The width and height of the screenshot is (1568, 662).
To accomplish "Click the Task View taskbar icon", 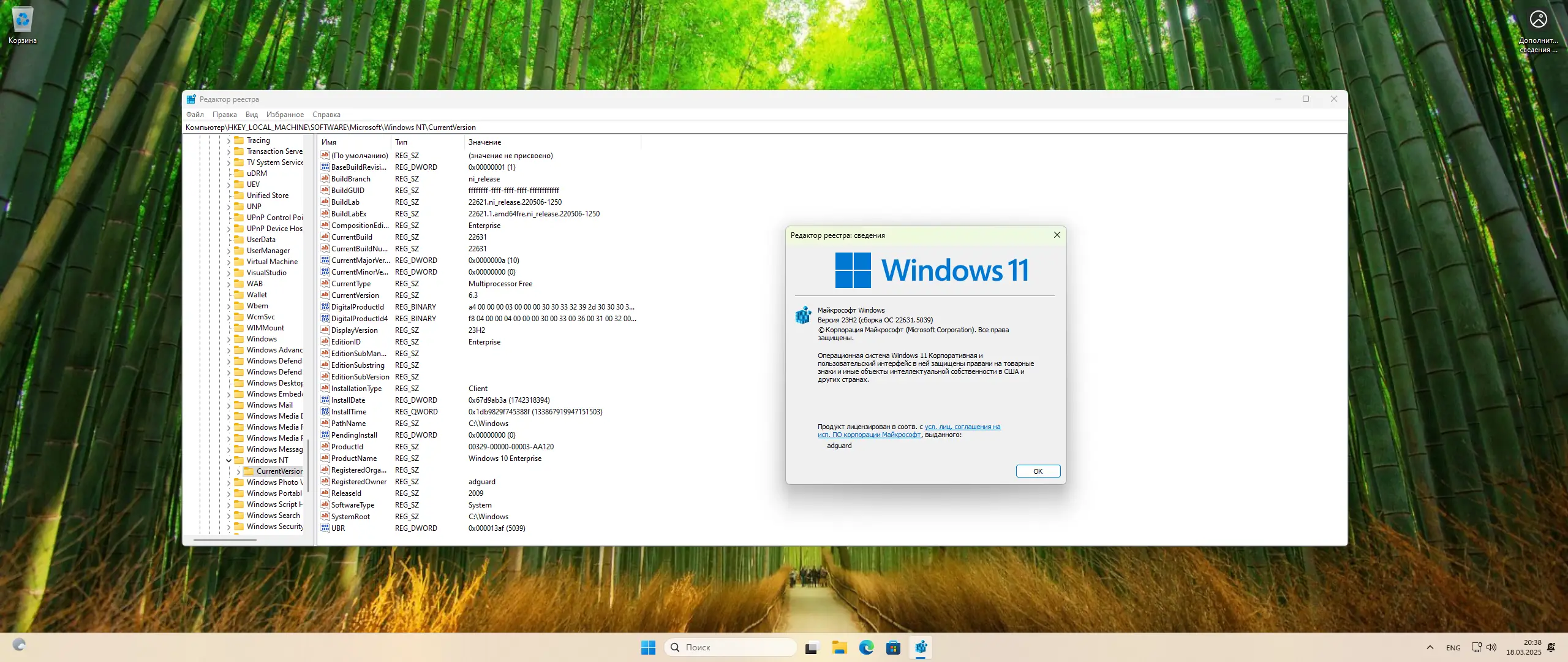I will click(x=812, y=647).
